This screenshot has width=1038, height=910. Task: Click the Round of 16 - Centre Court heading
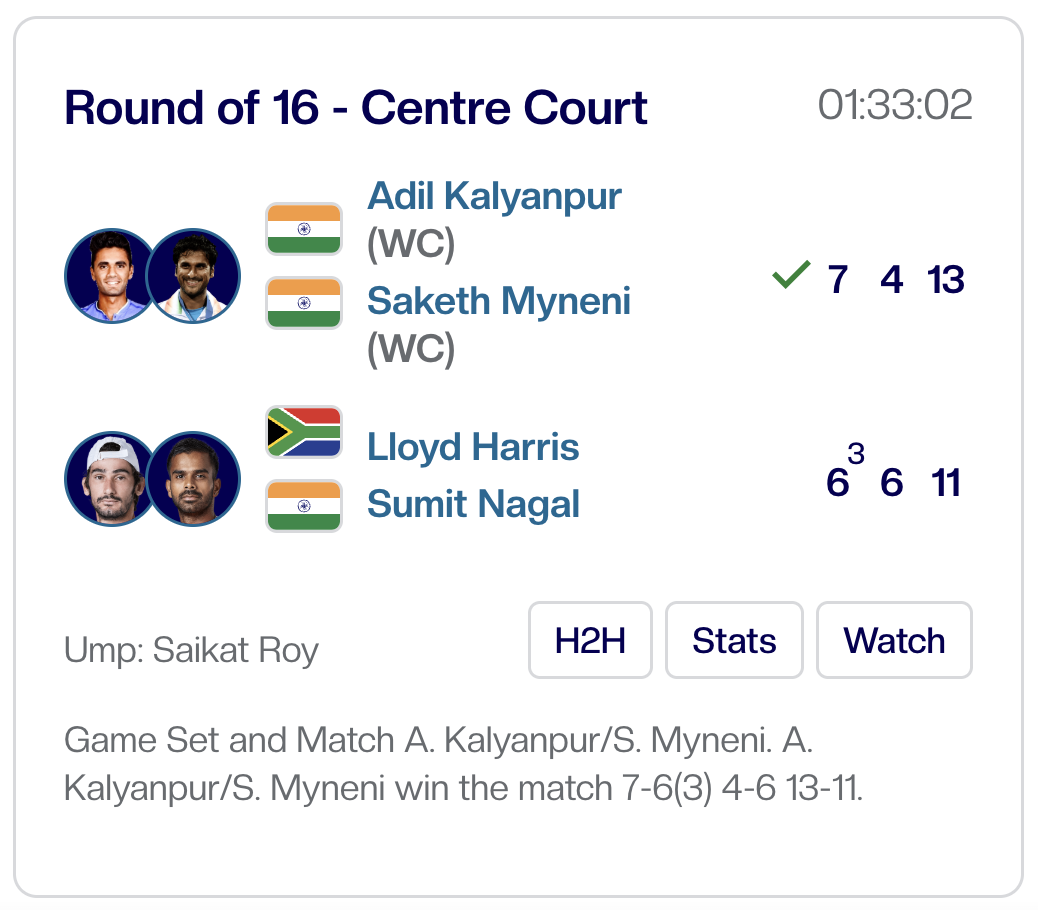[356, 108]
